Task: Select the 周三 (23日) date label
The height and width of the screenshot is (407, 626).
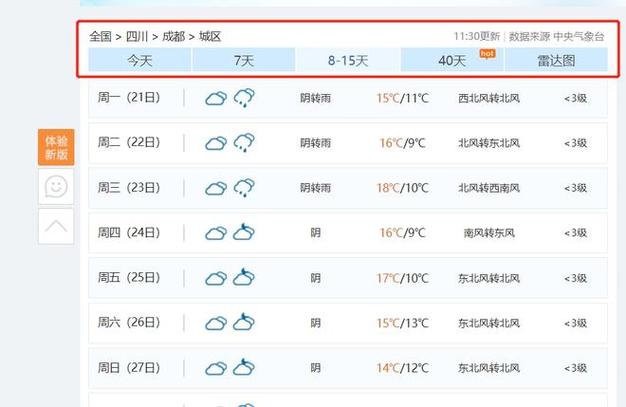Action: [x=129, y=187]
